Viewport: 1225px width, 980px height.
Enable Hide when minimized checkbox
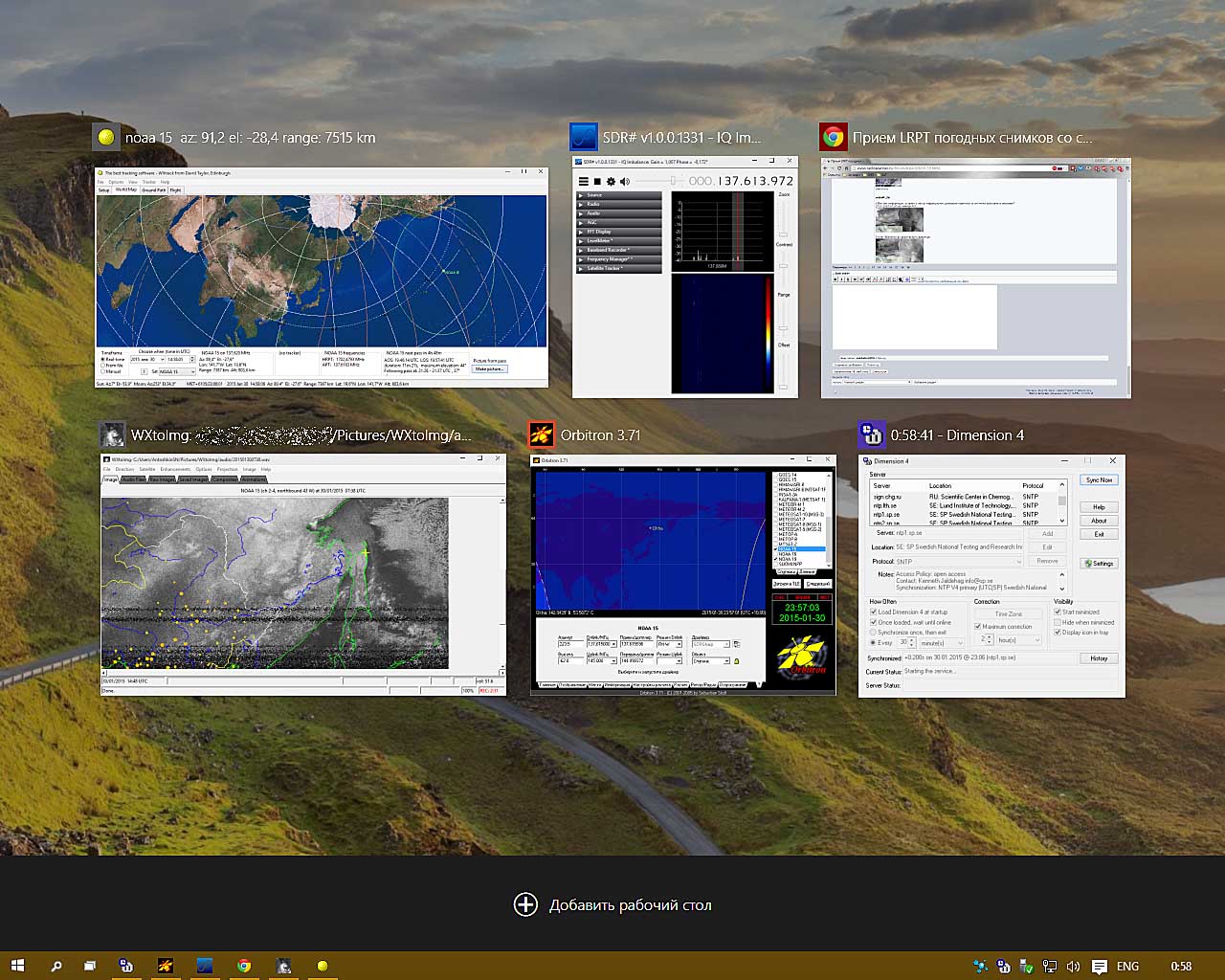[1058, 622]
